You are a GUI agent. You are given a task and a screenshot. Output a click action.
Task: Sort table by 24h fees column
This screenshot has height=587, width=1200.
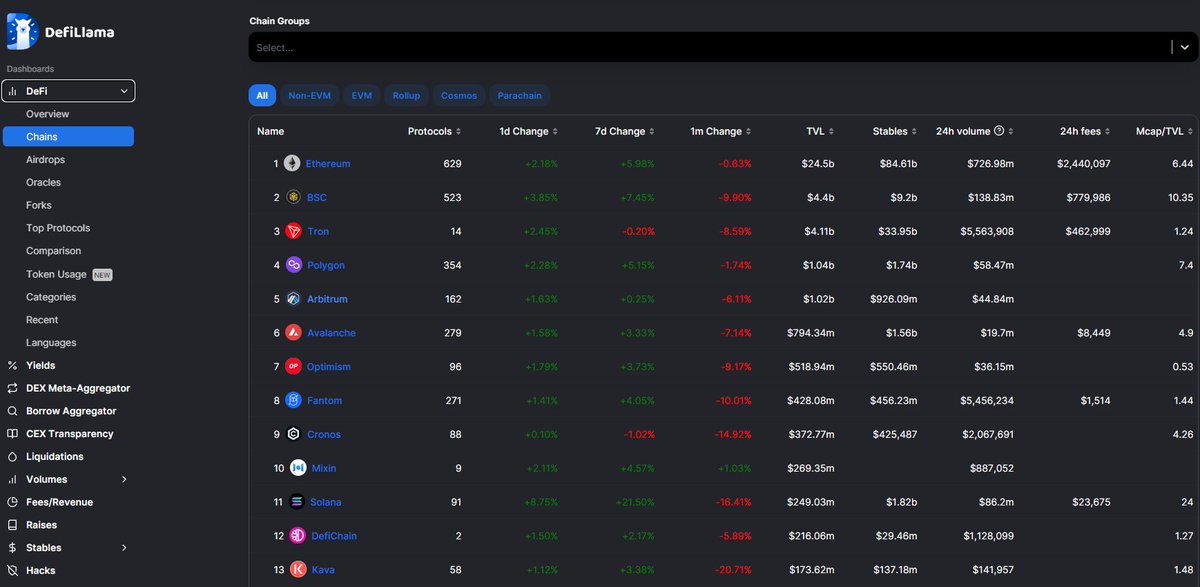(x=1086, y=131)
